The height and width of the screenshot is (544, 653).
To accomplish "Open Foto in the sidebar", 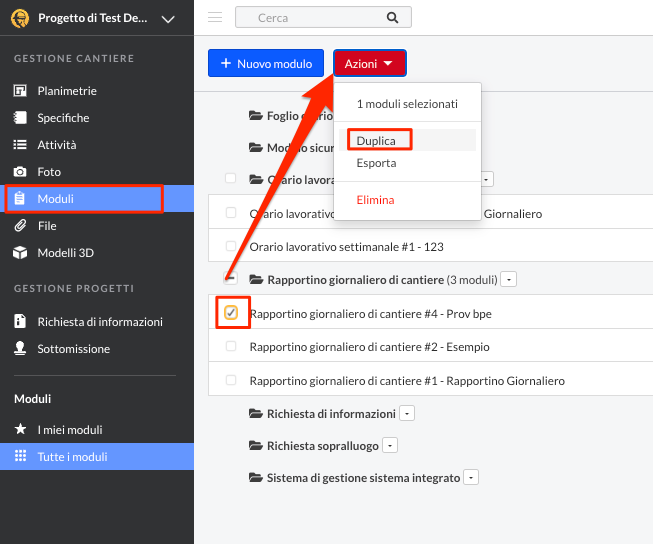I will [x=49, y=172].
